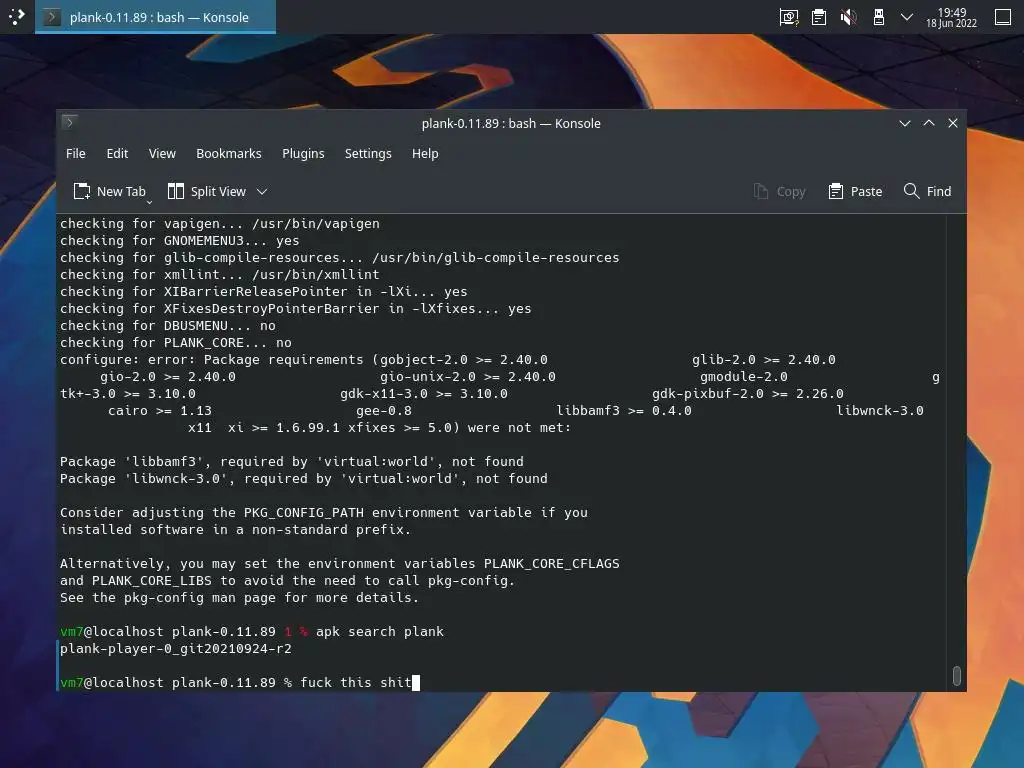
Task: Click 'installed software in a non-standard prefix.' line
Action: point(236,530)
